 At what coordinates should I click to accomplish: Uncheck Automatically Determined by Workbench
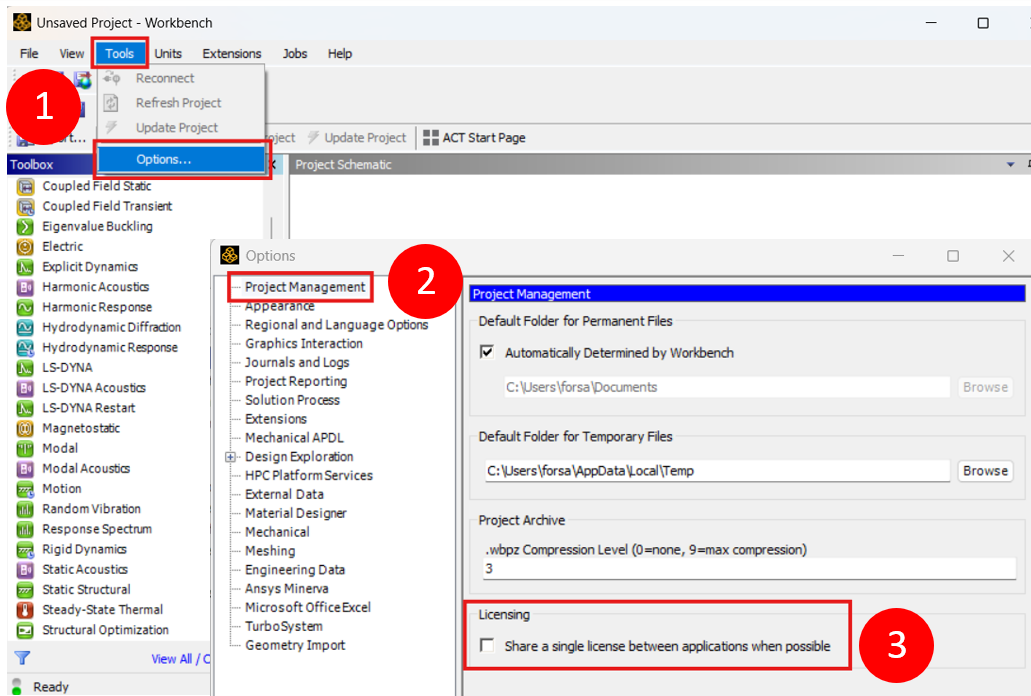487,352
